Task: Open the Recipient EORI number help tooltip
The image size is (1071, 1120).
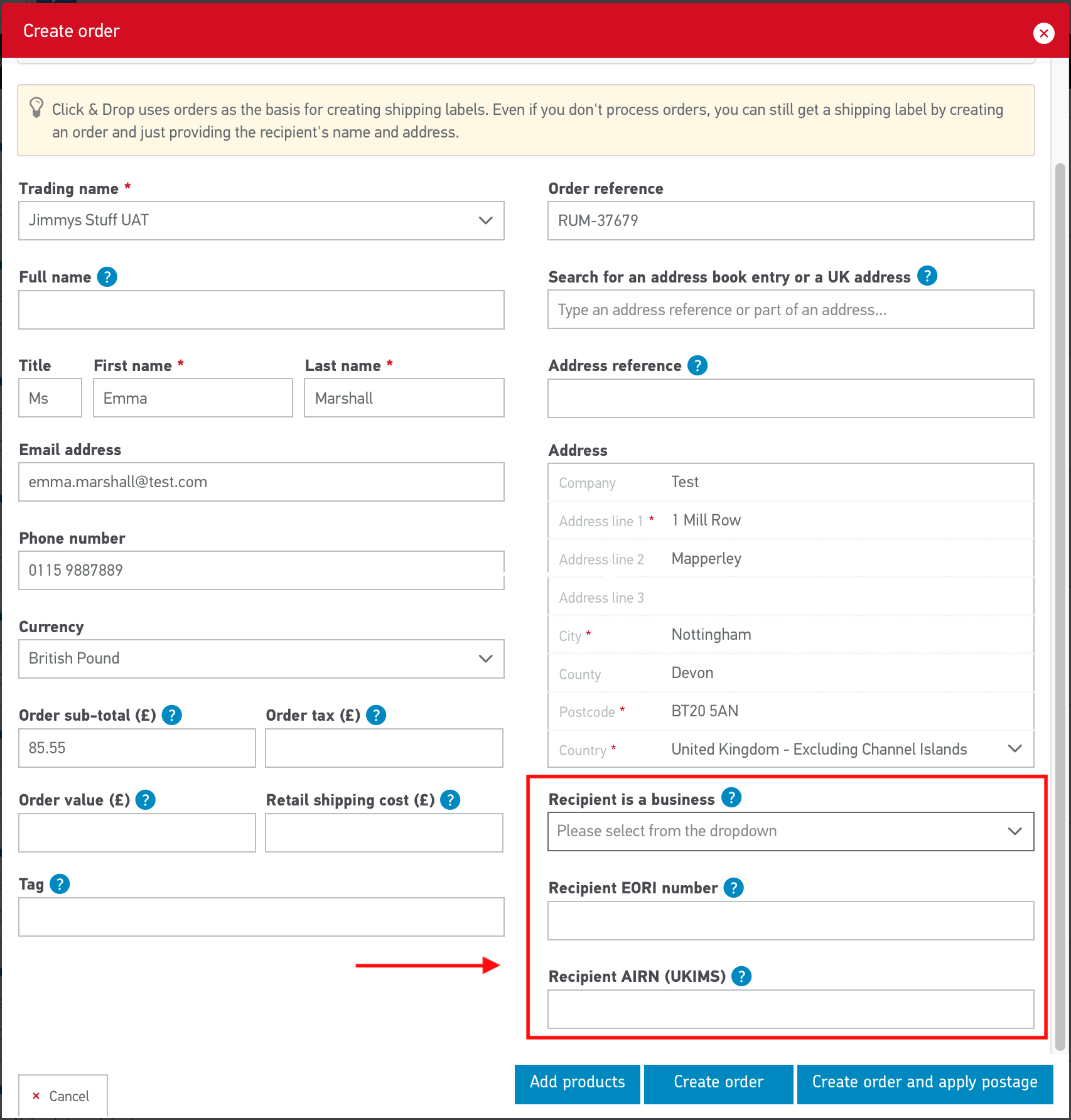Action: click(x=733, y=888)
